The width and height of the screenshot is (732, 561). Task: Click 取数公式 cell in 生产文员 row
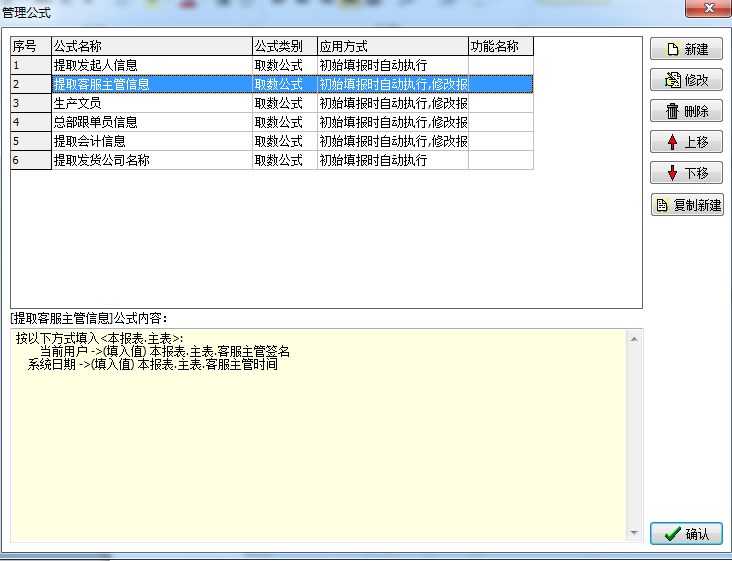point(285,103)
